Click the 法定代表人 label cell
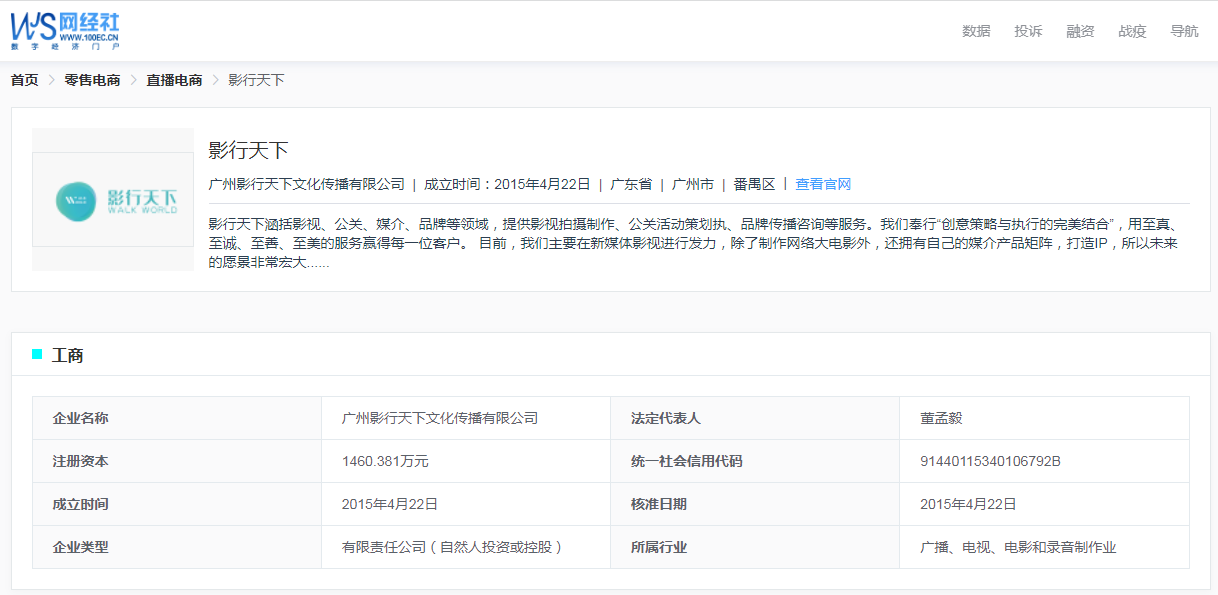This screenshot has width=1218, height=595. click(755, 418)
